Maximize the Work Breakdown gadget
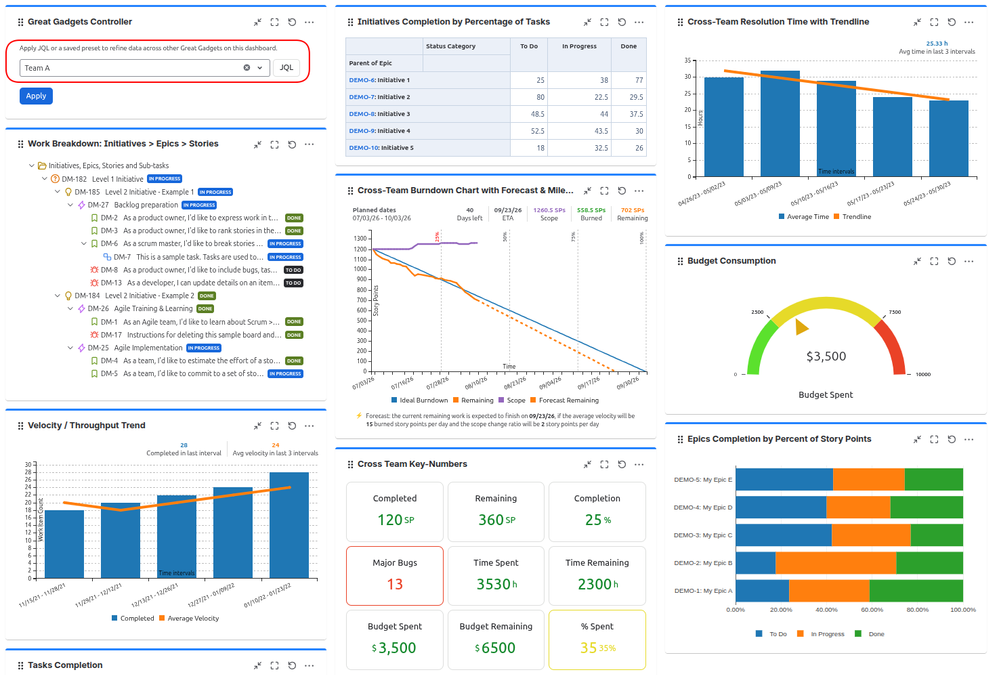999x675 pixels. (x=275, y=145)
